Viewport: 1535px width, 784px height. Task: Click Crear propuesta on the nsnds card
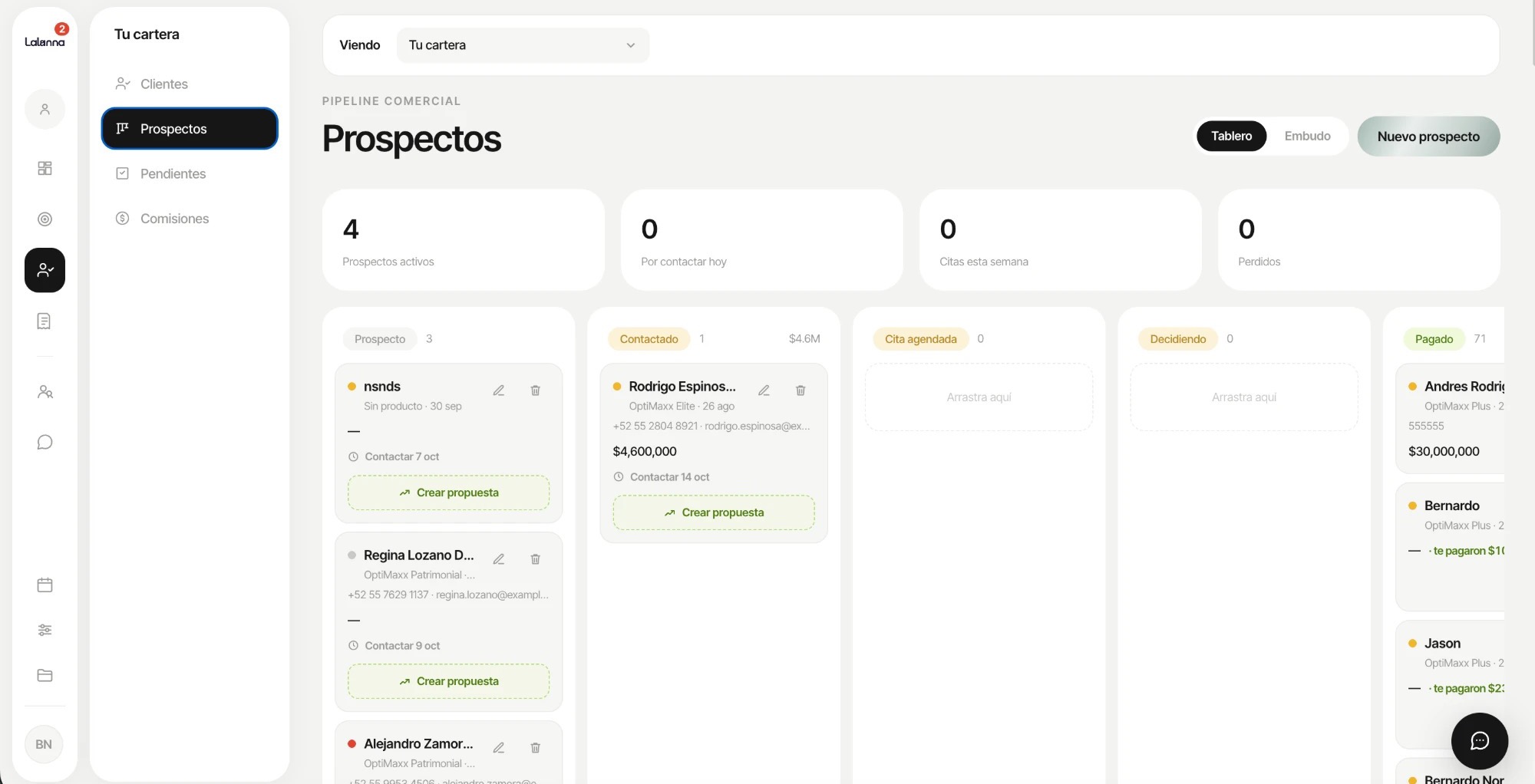click(448, 492)
